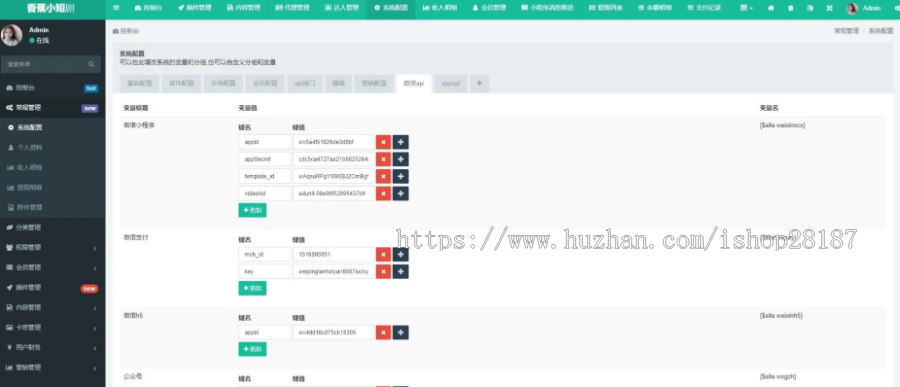Select 个人资料 in the sidebar

click(x=52, y=148)
